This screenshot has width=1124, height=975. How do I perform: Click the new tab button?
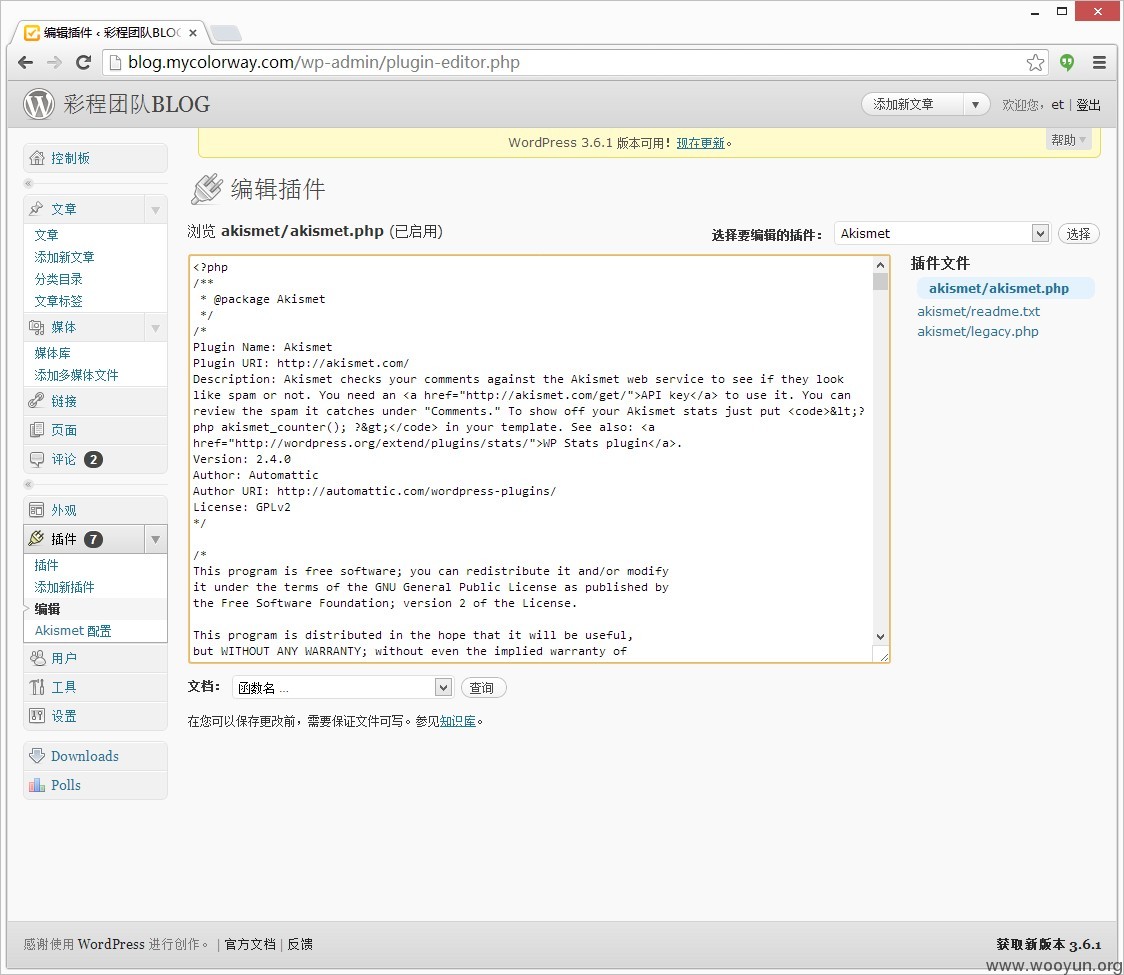[x=227, y=33]
